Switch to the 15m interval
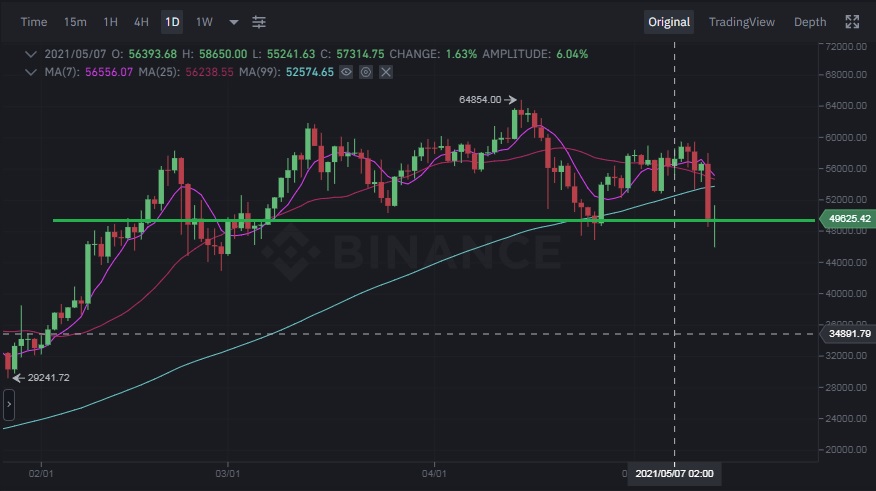Image resolution: width=876 pixels, height=491 pixels. pyautogui.click(x=75, y=22)
